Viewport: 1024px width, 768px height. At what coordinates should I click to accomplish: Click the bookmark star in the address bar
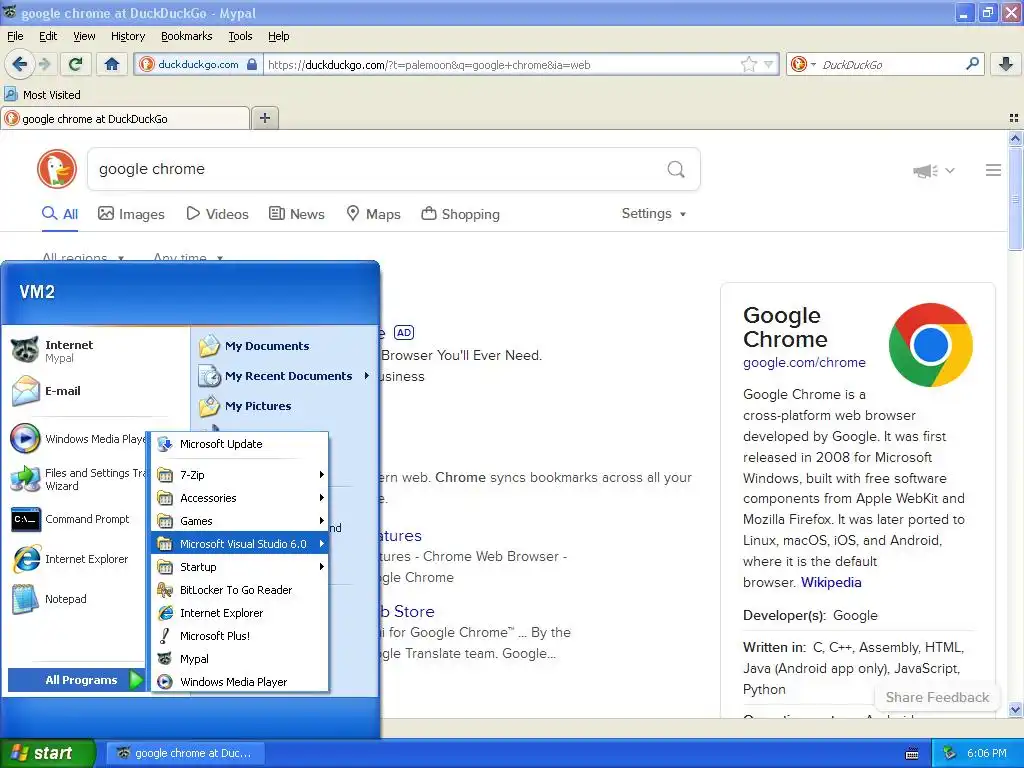click(x=748, y=64)
